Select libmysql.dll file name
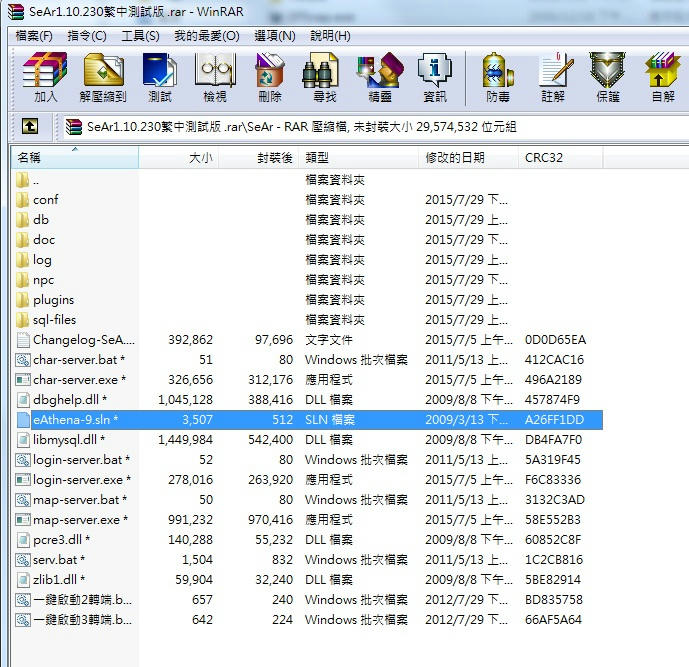This screenshot has width=689, height=667. 69,440
